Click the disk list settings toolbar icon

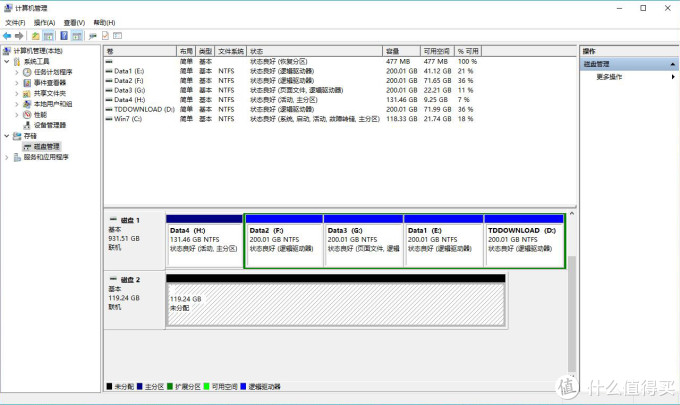118,36
